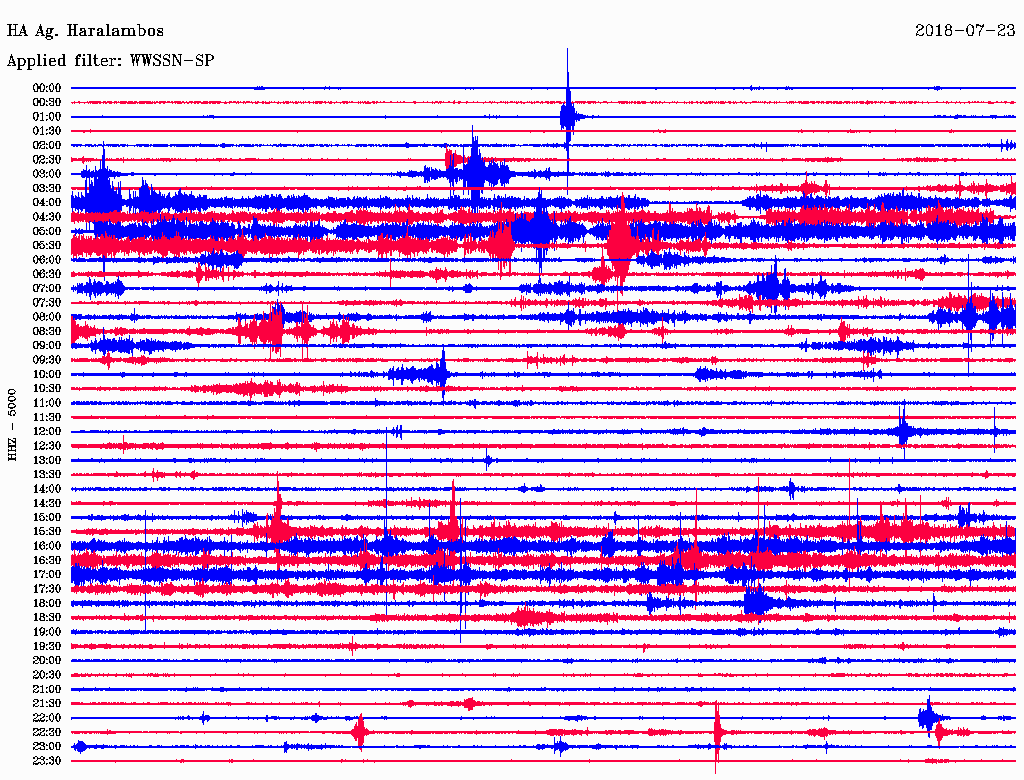This screenshot has height=780, width=1024.
Task: Select the 22:00 time label
Action: click(47, 718)
